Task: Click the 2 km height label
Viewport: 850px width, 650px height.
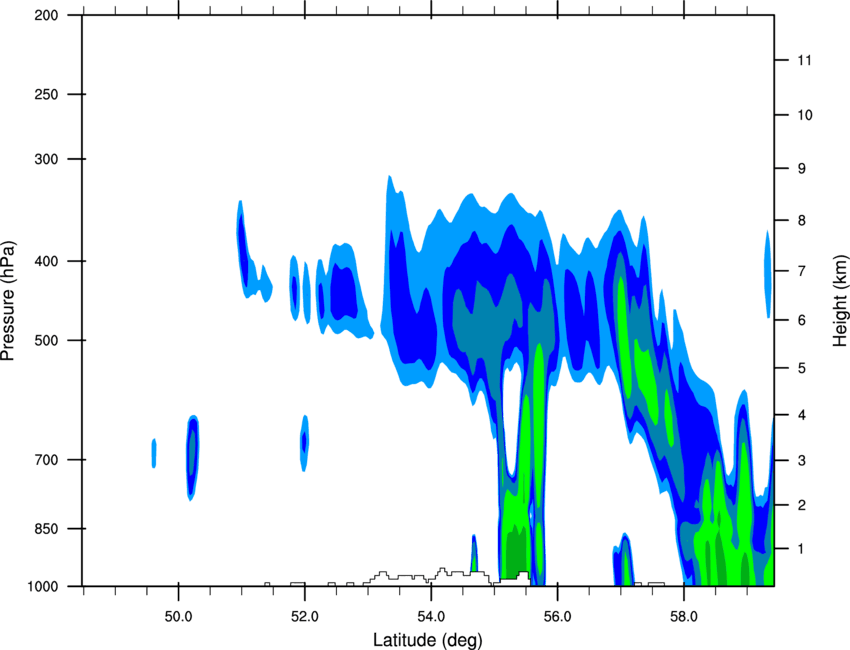Action: click(x=802, y=505)
